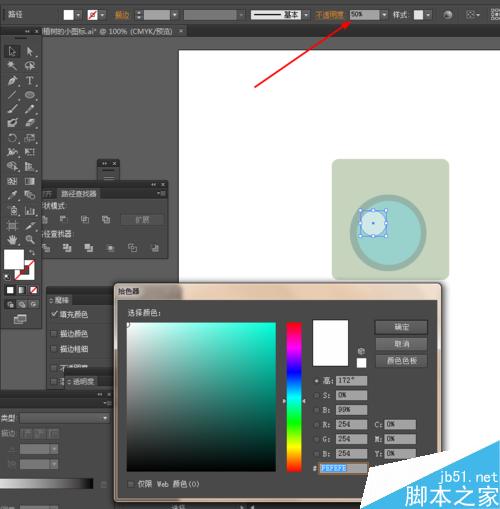Viewport: 500px width, 509px height.
Task: Select the G green radio button
Action: coord(317,439)
